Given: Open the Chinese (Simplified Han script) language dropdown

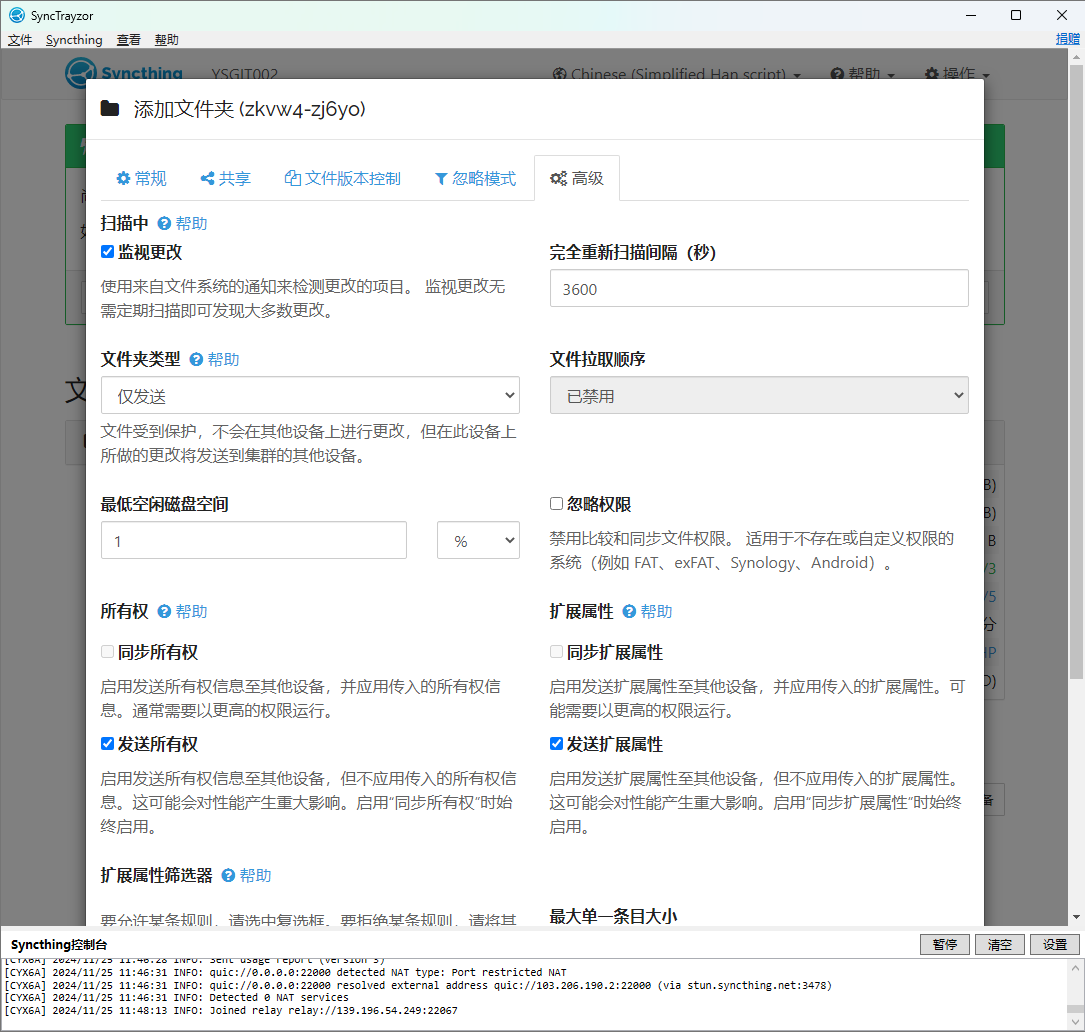Looking at the screenshot, I should [x=677, y=74].
